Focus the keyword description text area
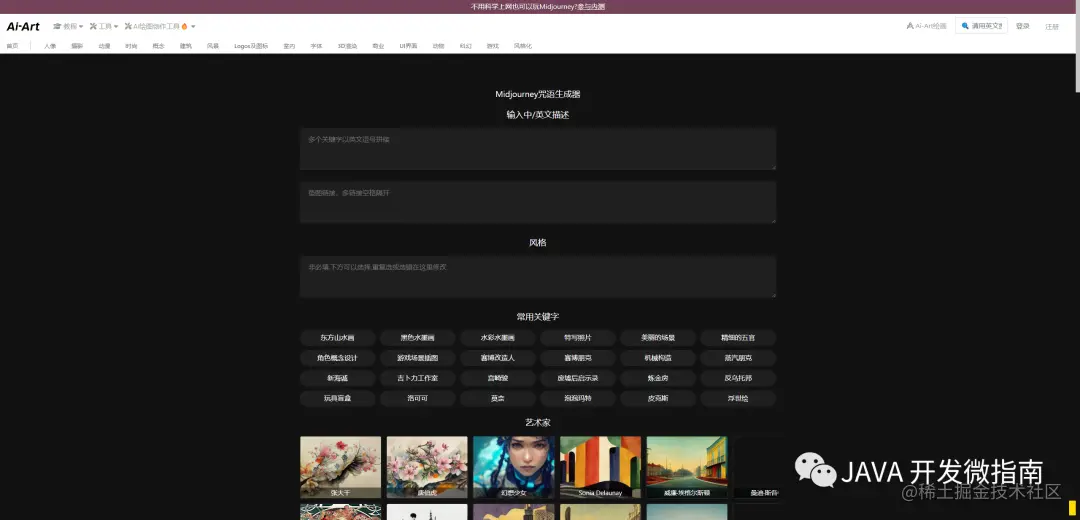This screenshot has width=1080, height=520. [538, 148]
